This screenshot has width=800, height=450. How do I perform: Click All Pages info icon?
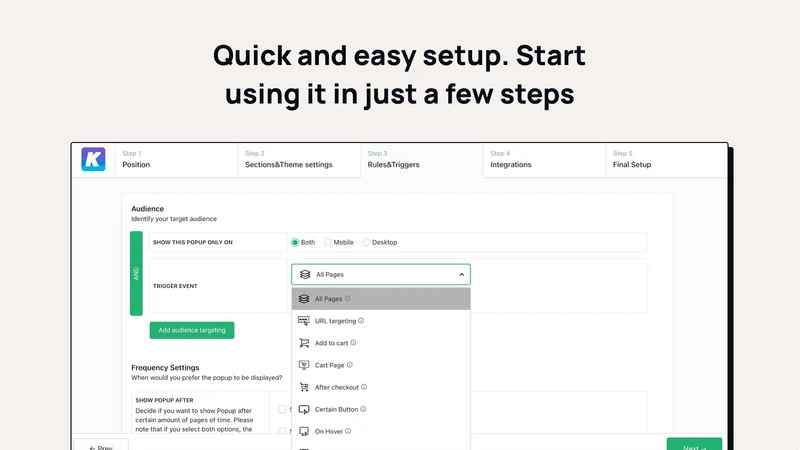click(347, 298)
